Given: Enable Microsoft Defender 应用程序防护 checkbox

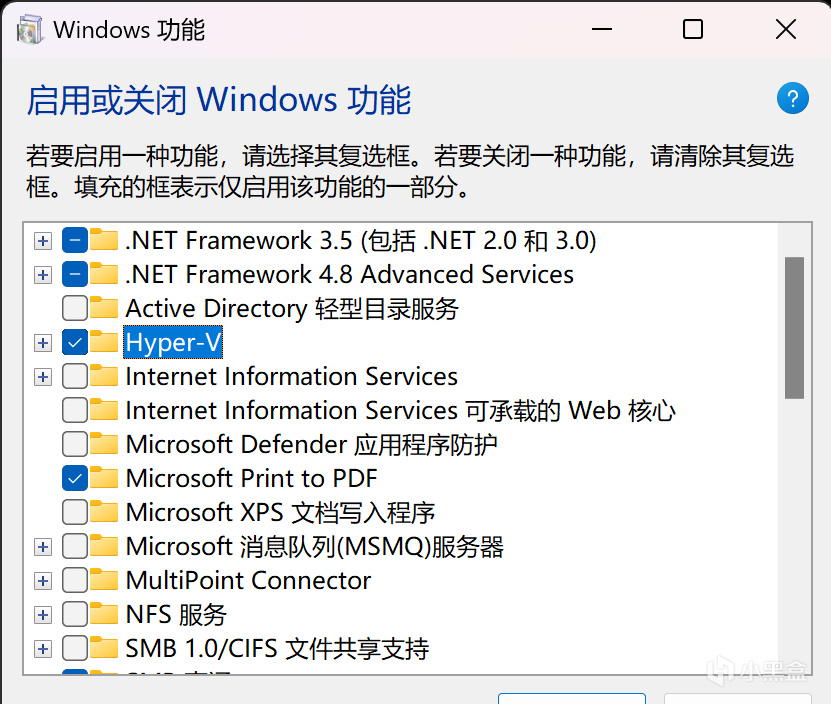Looking at the screenshot, I should click(74, 445).
